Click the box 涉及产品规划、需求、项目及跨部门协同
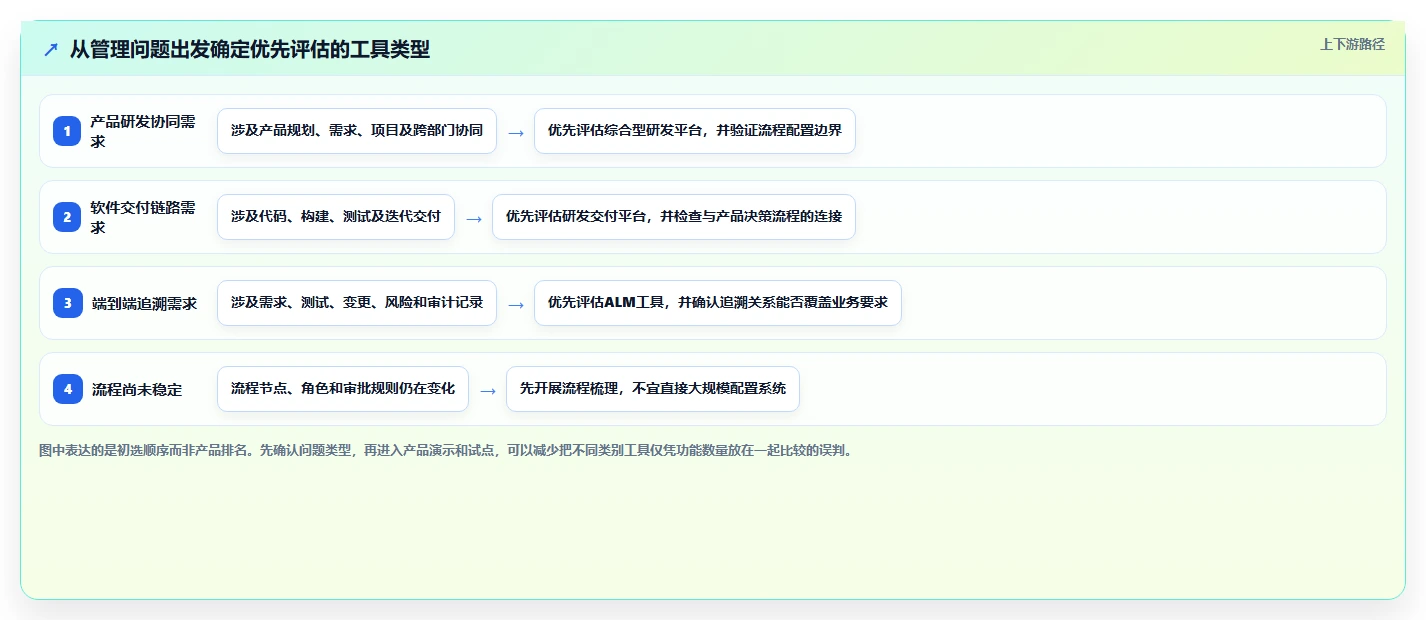1426x620 pixels. 357,131
